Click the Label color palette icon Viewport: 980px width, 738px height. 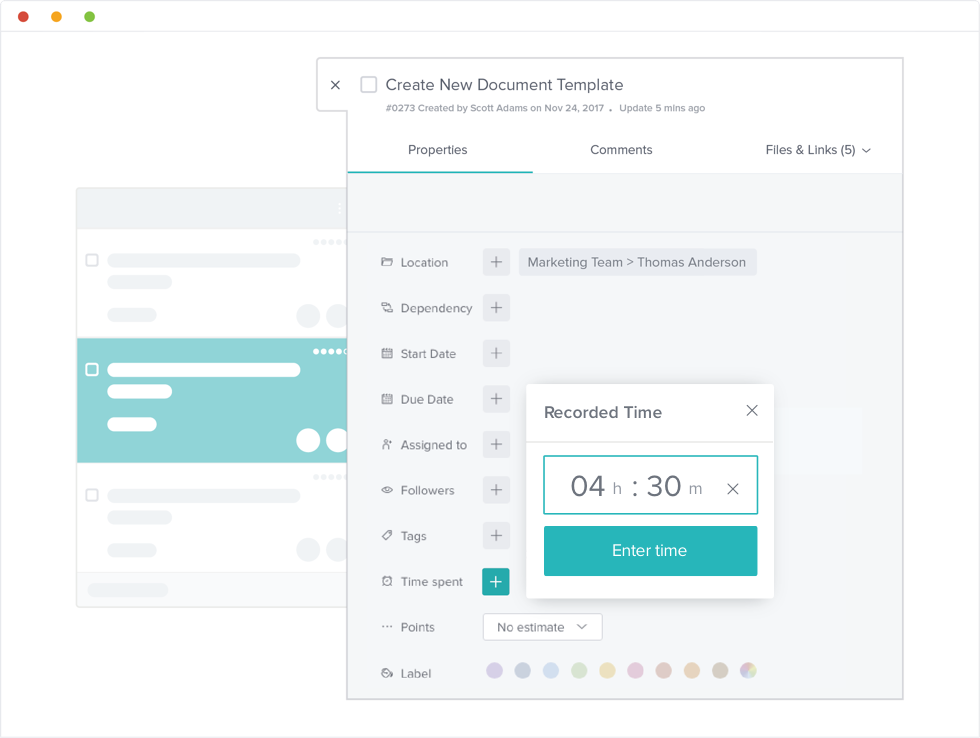point(386,673)
